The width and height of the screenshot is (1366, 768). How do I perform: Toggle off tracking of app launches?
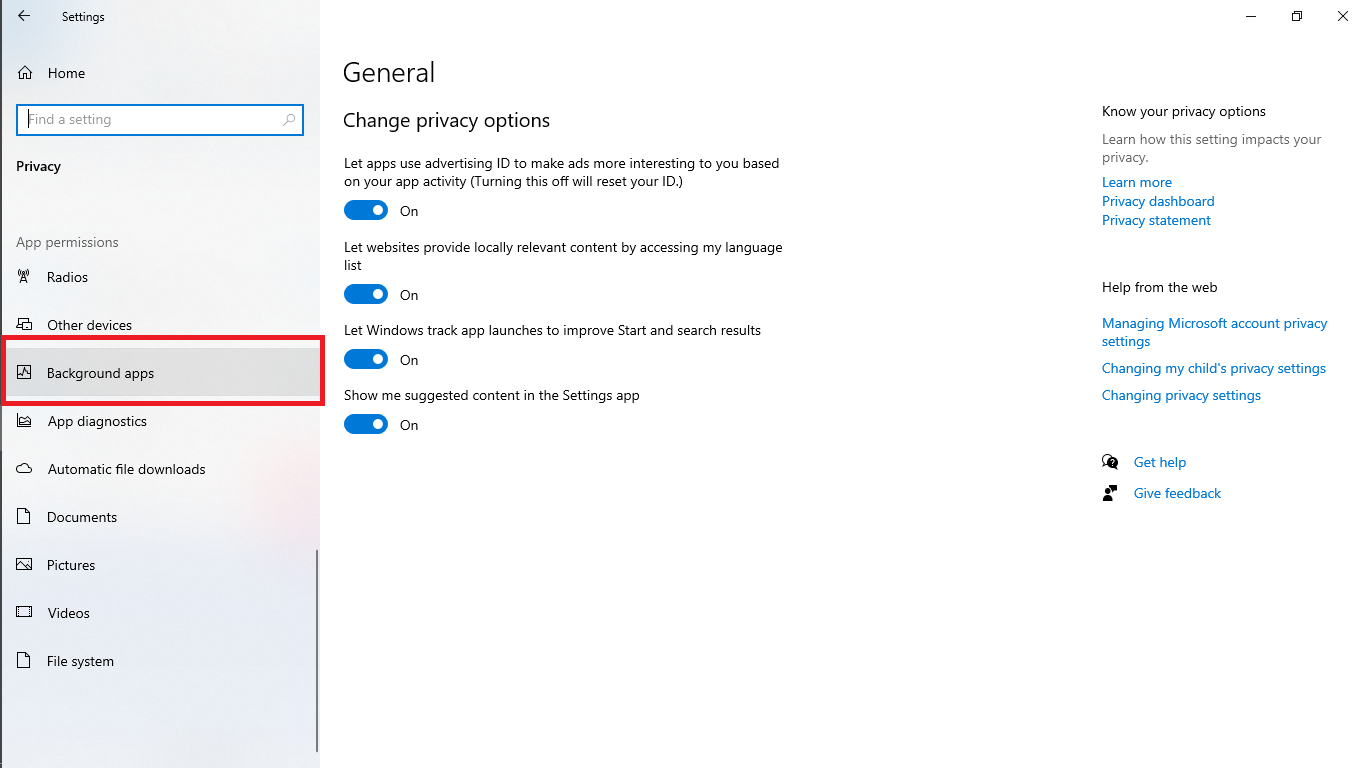point(366,360)
